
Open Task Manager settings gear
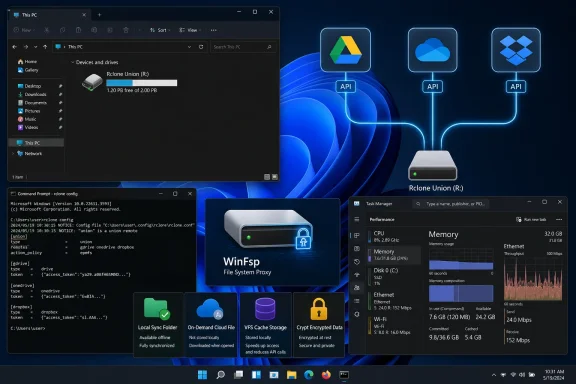(x=357, y=314)
